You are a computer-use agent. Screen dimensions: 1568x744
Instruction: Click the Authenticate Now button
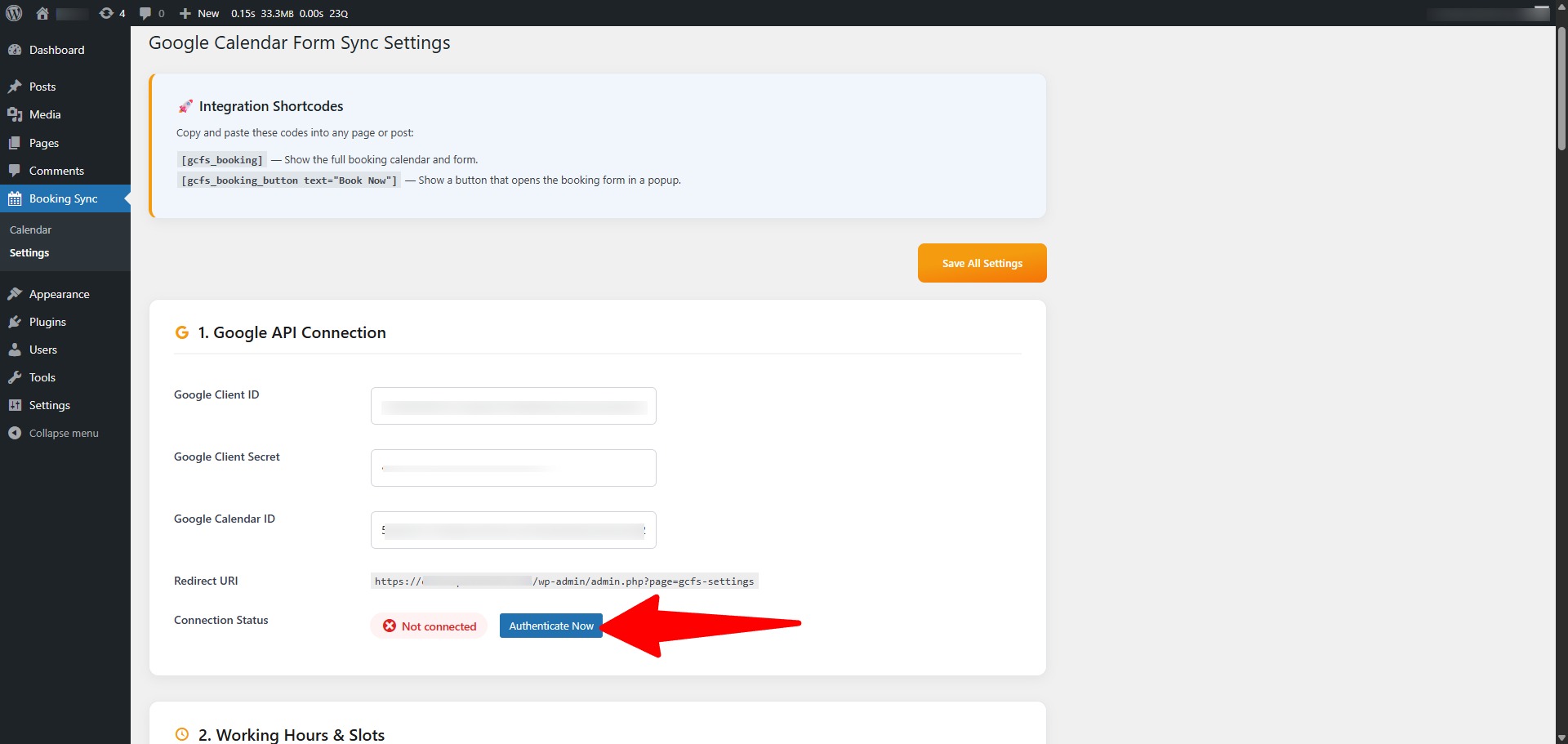pos(551,626)
